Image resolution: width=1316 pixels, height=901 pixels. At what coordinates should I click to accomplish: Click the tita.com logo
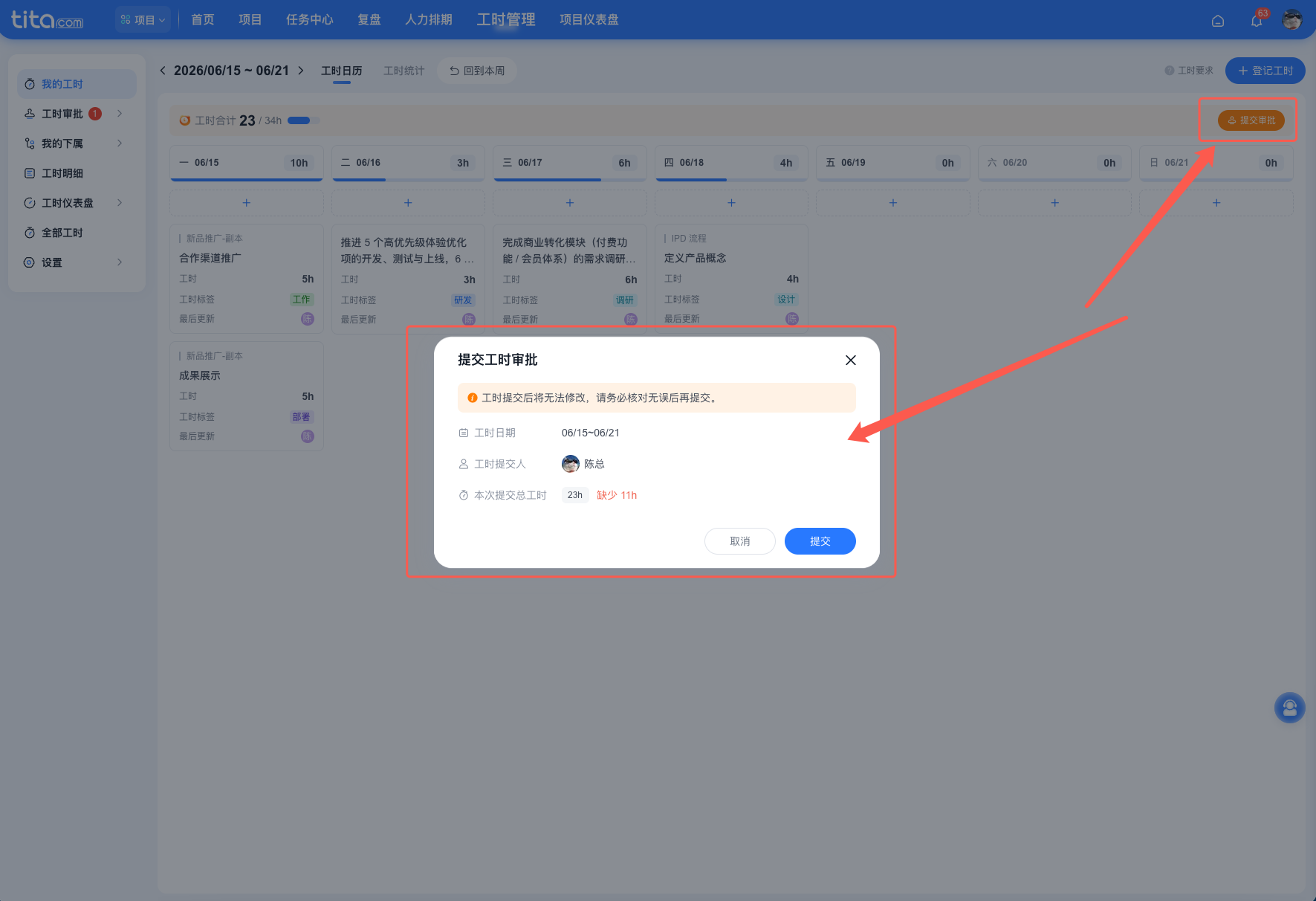(47, 20)
